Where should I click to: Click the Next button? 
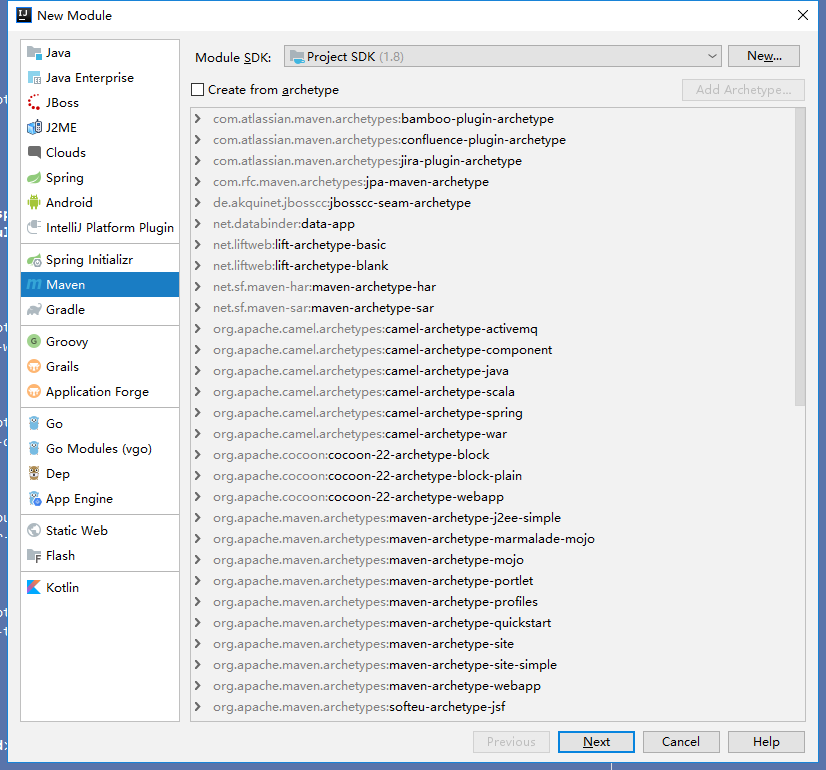pyautogui.click(x=596, y=742)
